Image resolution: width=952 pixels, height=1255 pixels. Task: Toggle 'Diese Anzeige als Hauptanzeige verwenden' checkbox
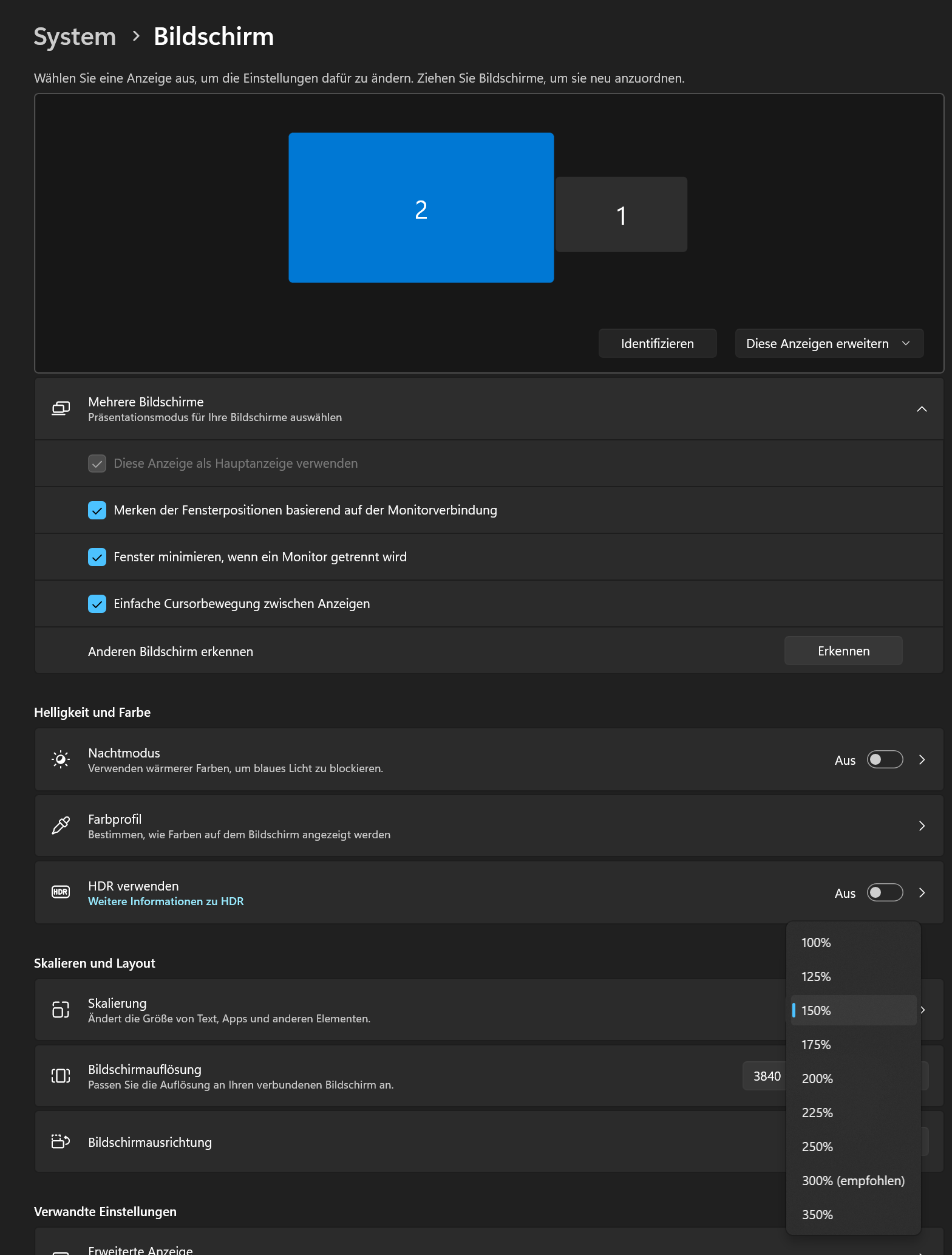[x=97, y=463]
